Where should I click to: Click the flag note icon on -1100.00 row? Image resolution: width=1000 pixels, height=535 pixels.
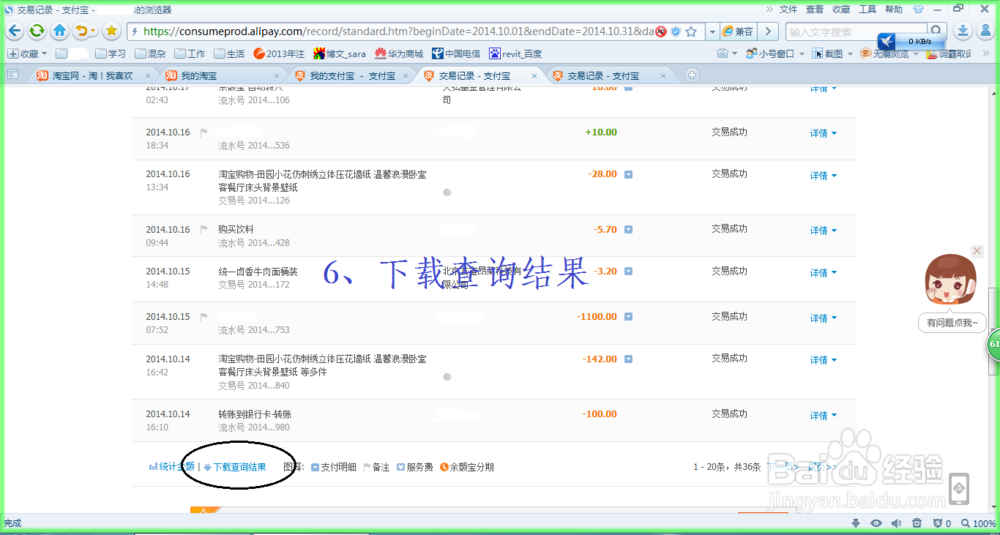coord(204,317)
